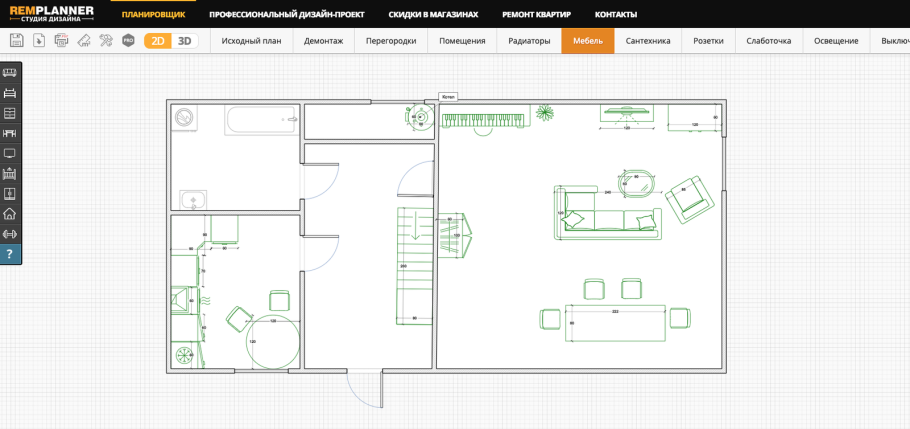
Task: Open Скидки в магазинах menu item
Action: (x=433, y=15)
